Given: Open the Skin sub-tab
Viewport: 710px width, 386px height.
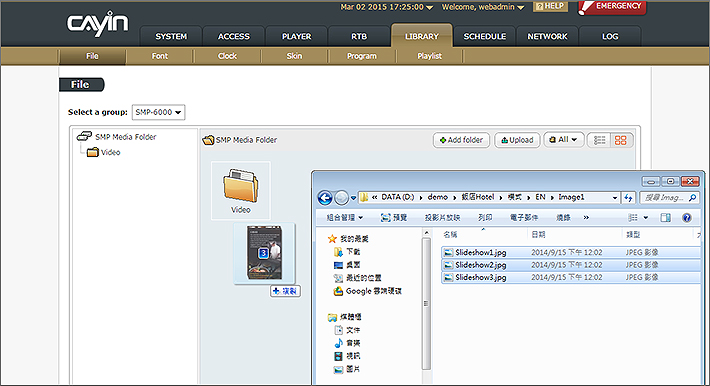Looking at the screenshot, I should tap(294, 56).
